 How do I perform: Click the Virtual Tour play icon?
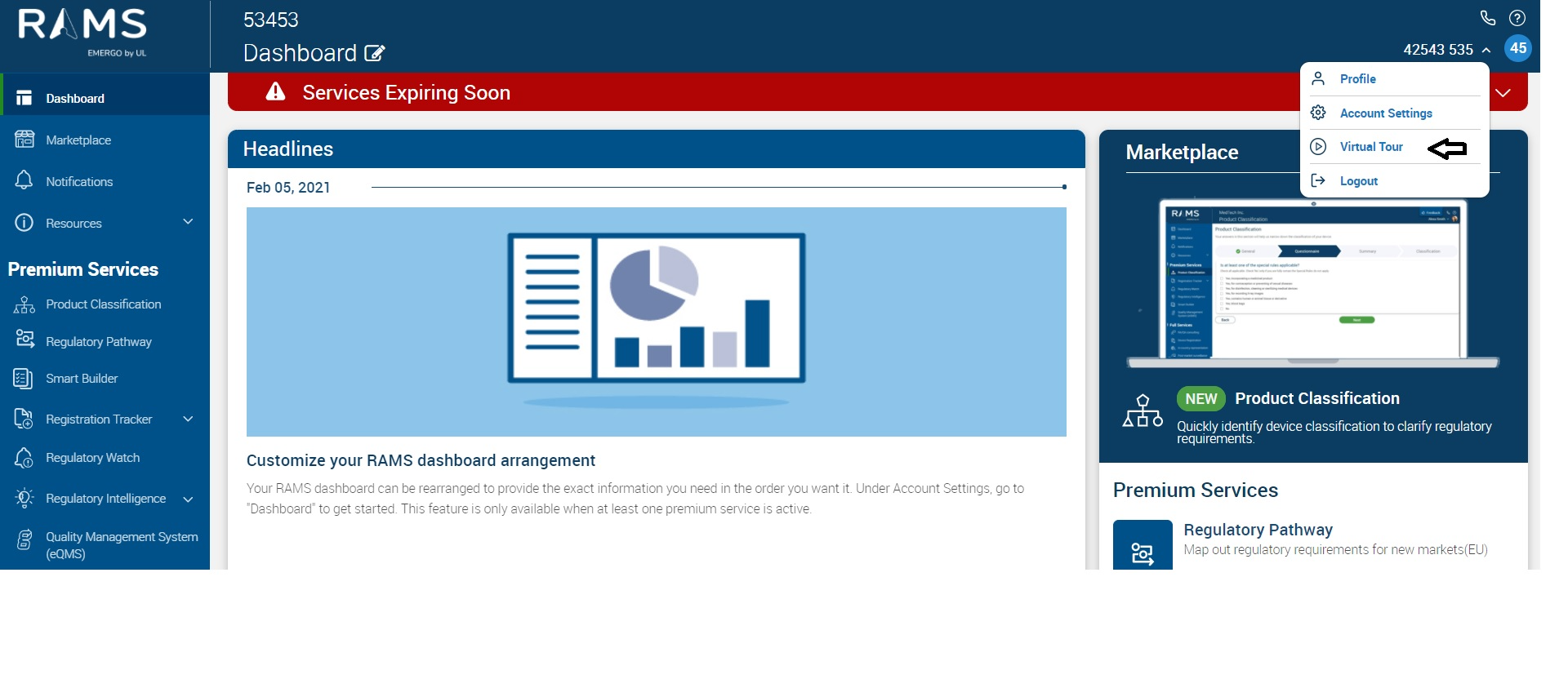tap(1318, 147)
